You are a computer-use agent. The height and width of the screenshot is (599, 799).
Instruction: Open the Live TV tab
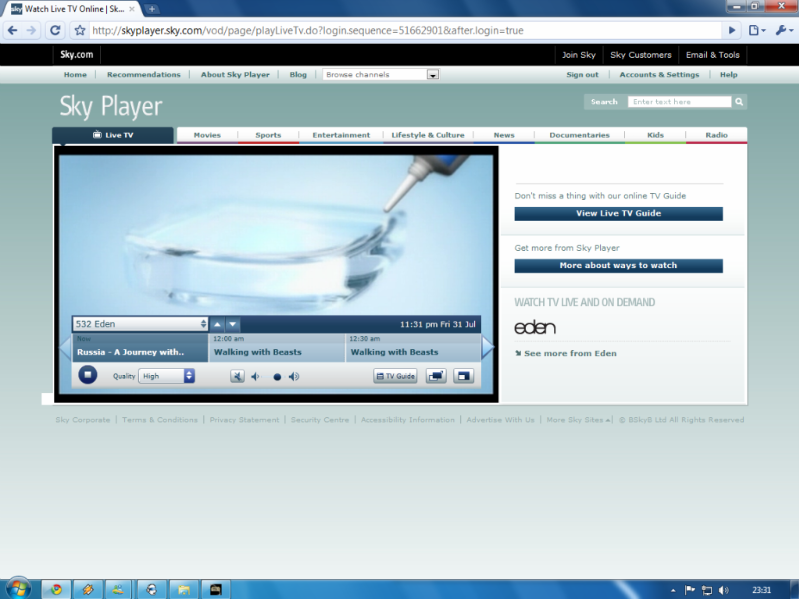pyautogui.click(x=113, y=135)
